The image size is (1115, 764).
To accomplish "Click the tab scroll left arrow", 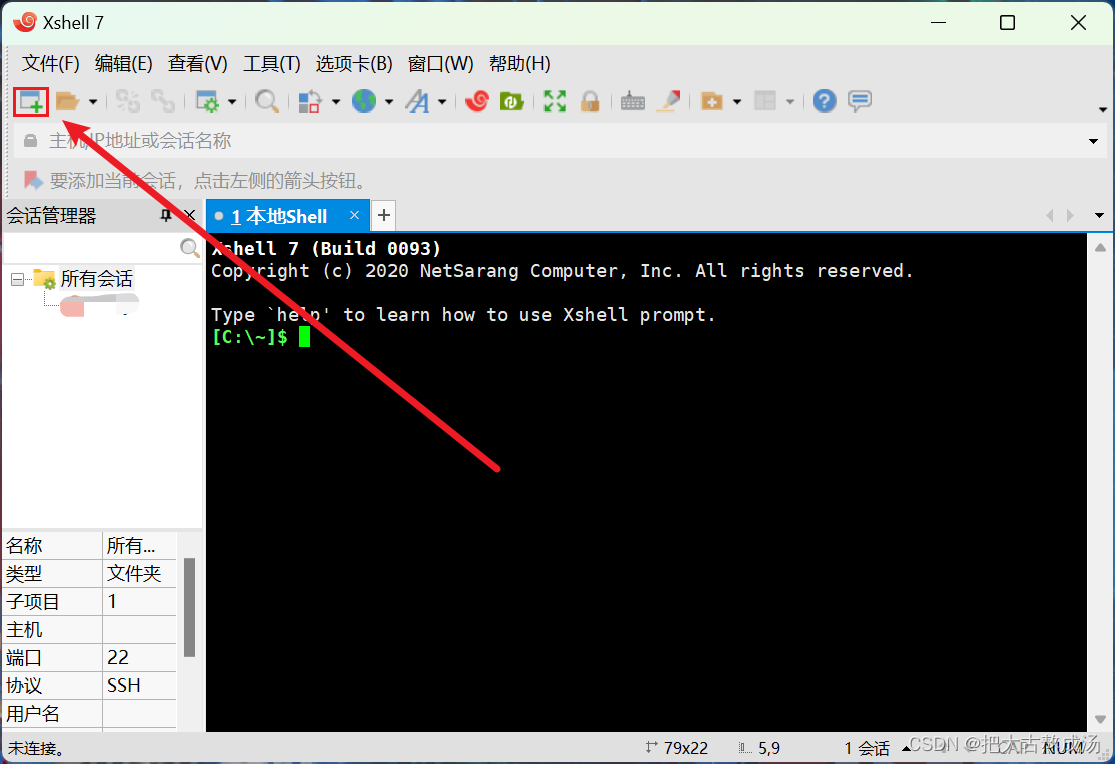I will [1050, 216].
